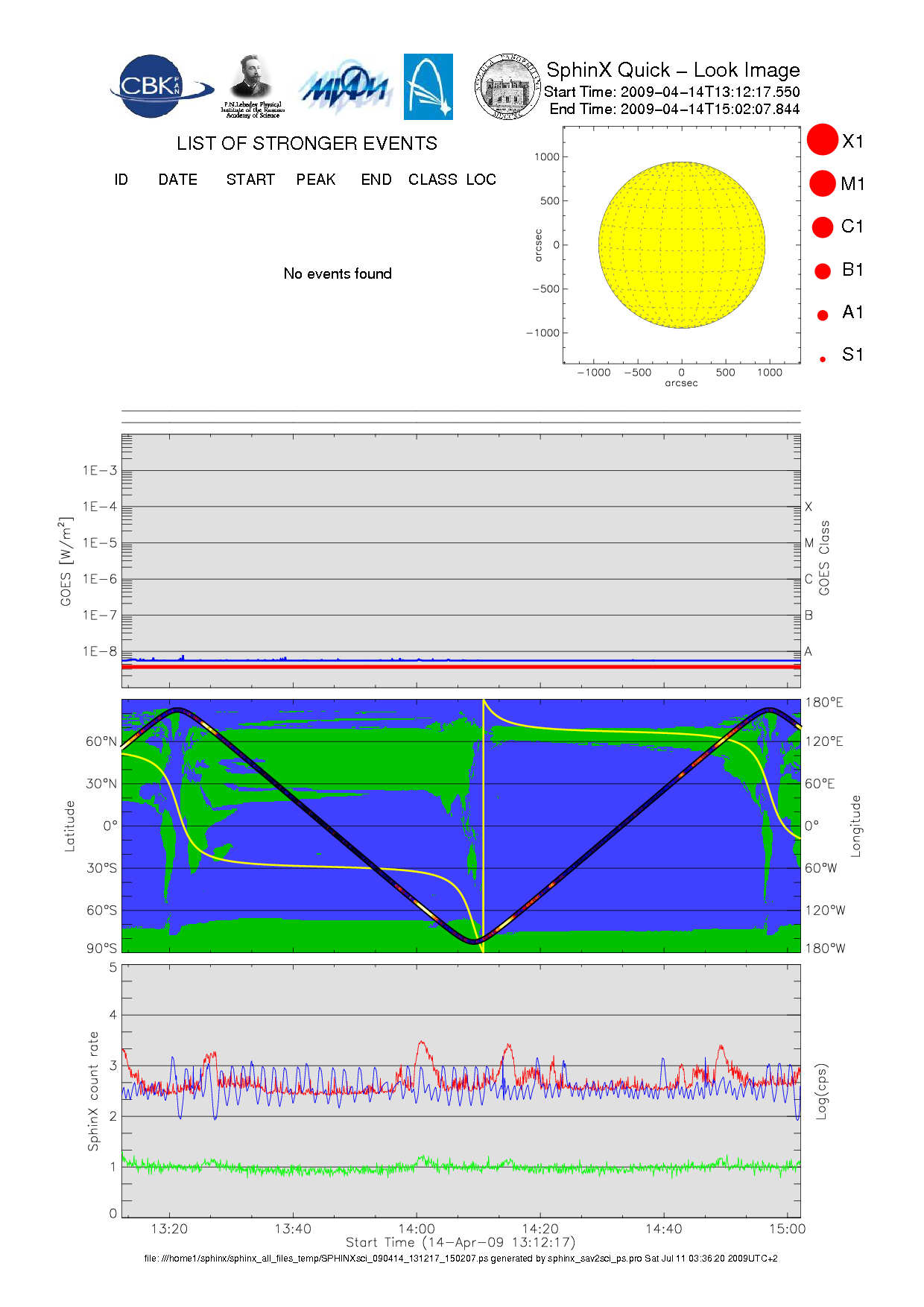This screenshot has height=1307, width=924.
Task: Select the X1 red legend circle
Action: click(823, 140)
